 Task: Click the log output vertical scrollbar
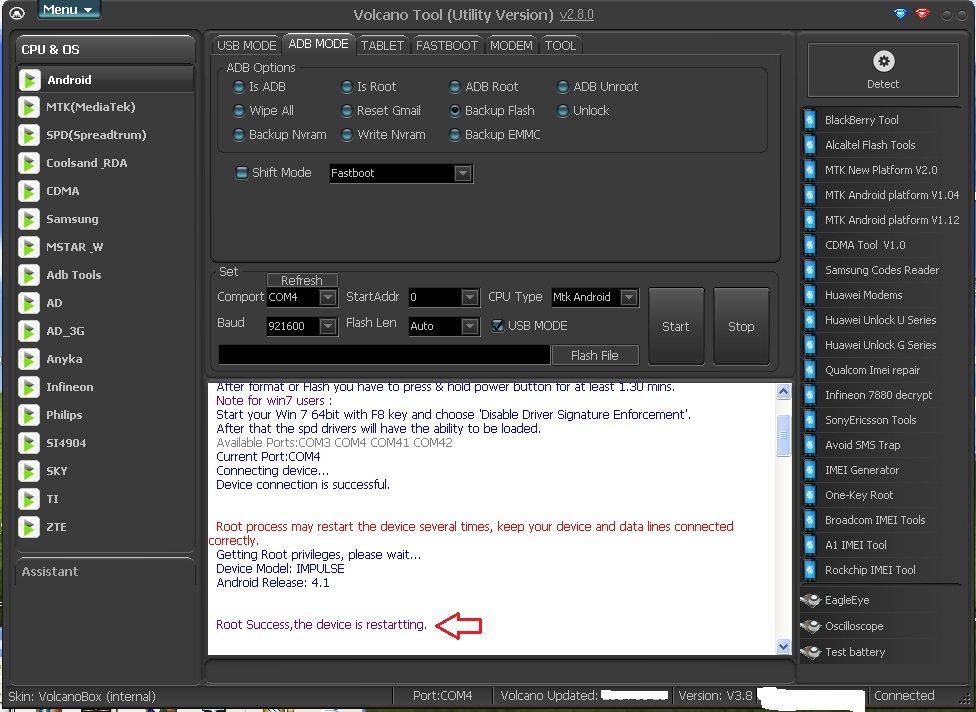[x=783, y=518]
